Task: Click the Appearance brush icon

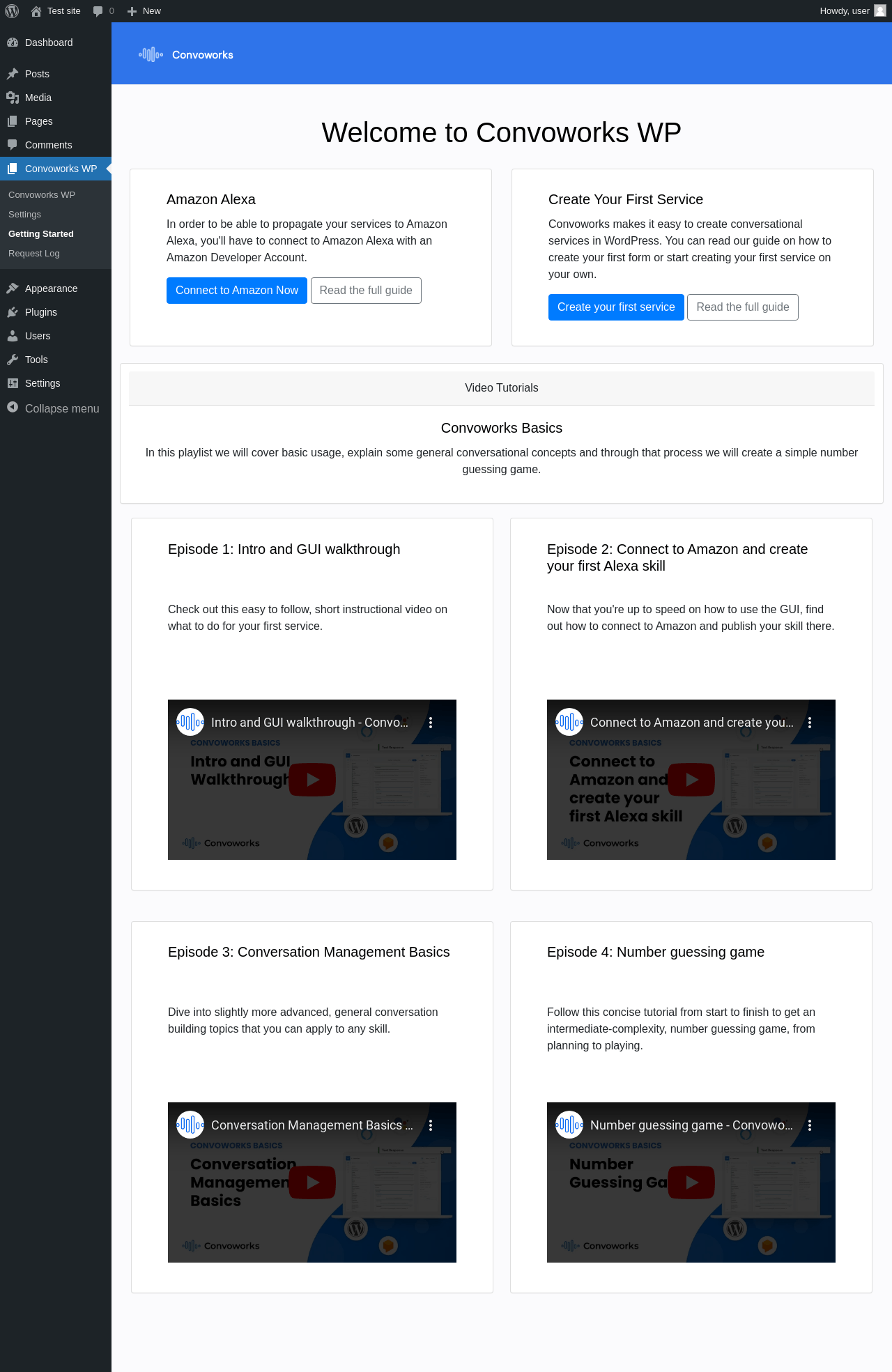Action: (13, 288)
